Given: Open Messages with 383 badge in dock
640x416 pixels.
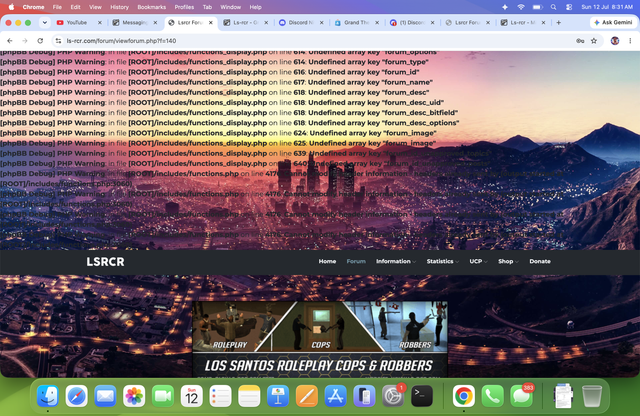Looking at the screenshot, I should [x=521, y=396].
